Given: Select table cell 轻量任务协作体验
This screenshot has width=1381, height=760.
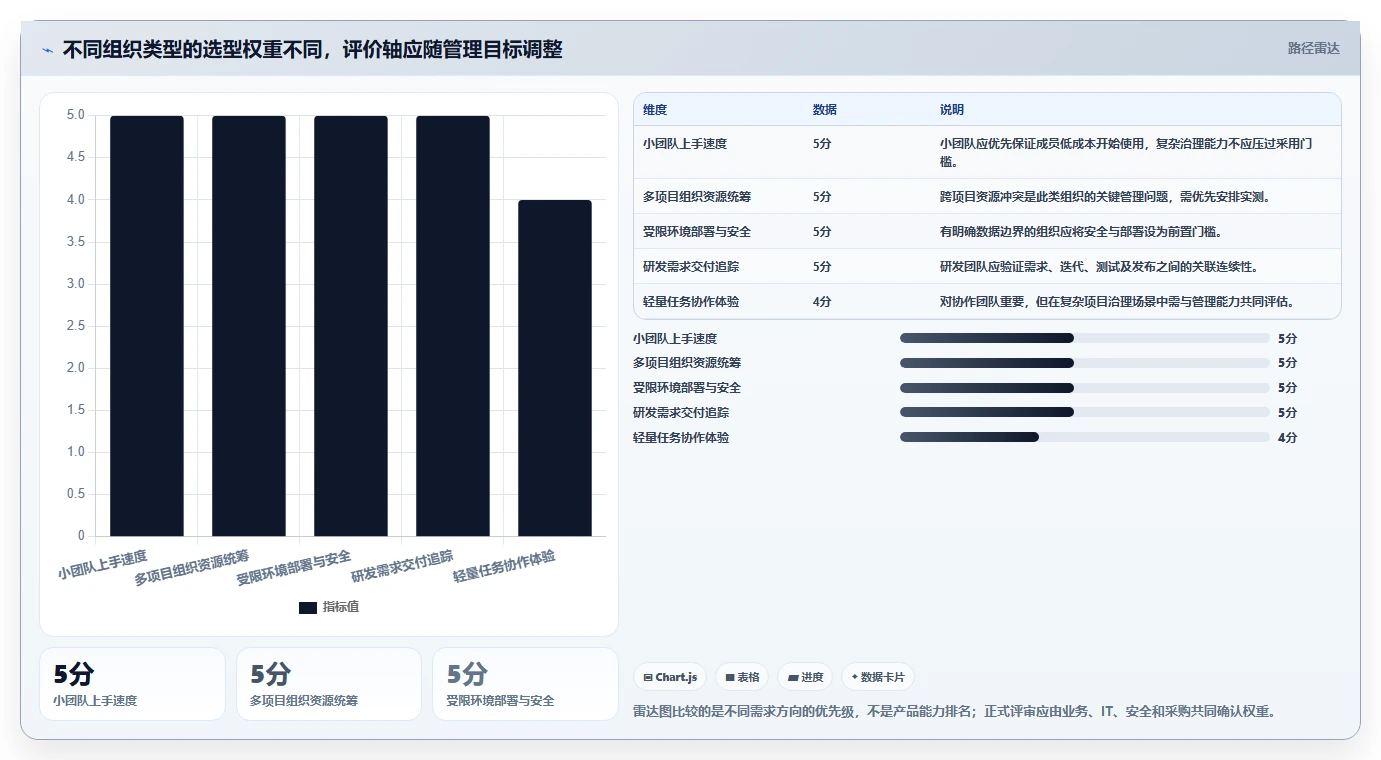Looking at the screenshot, I should [691, 301].
